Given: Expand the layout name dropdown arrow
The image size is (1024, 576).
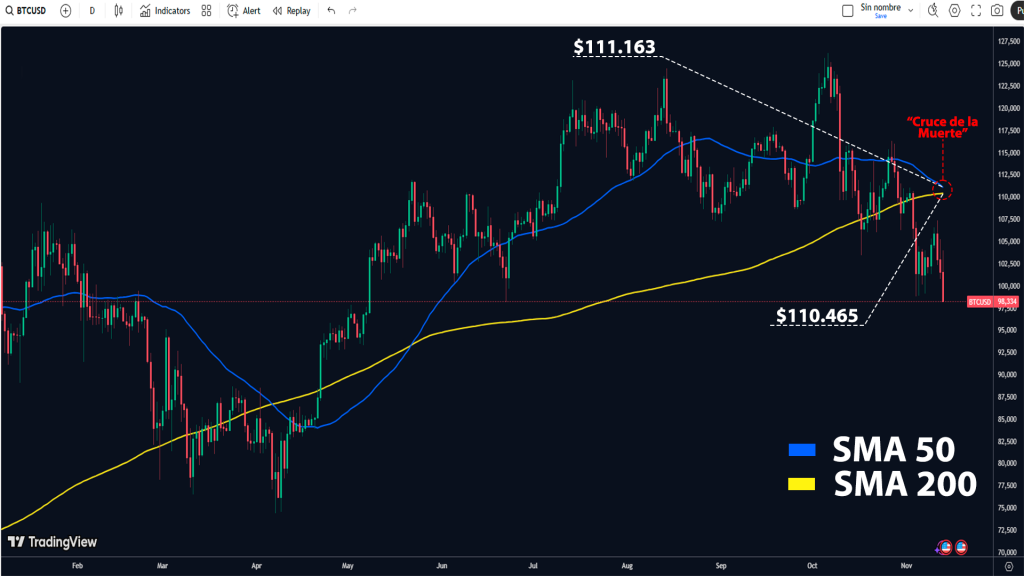Looking at the screenshot, I should click(909, 8).
